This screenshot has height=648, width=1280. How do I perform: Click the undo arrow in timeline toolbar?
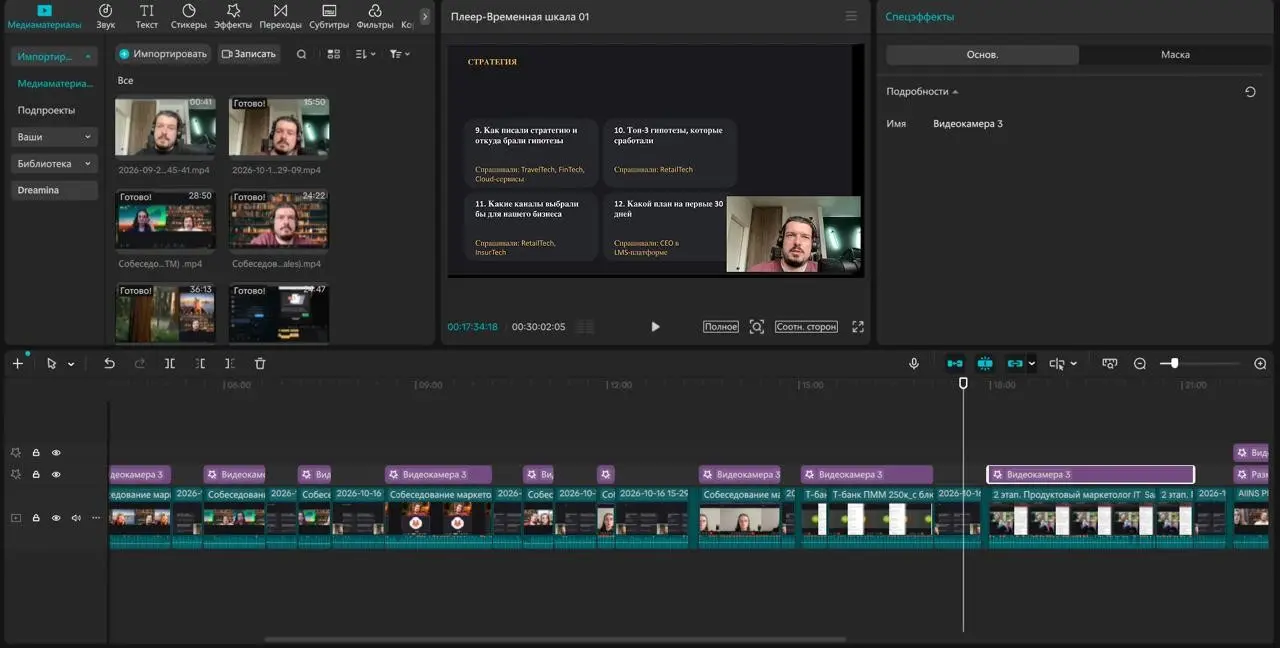(x=109, y=364)
